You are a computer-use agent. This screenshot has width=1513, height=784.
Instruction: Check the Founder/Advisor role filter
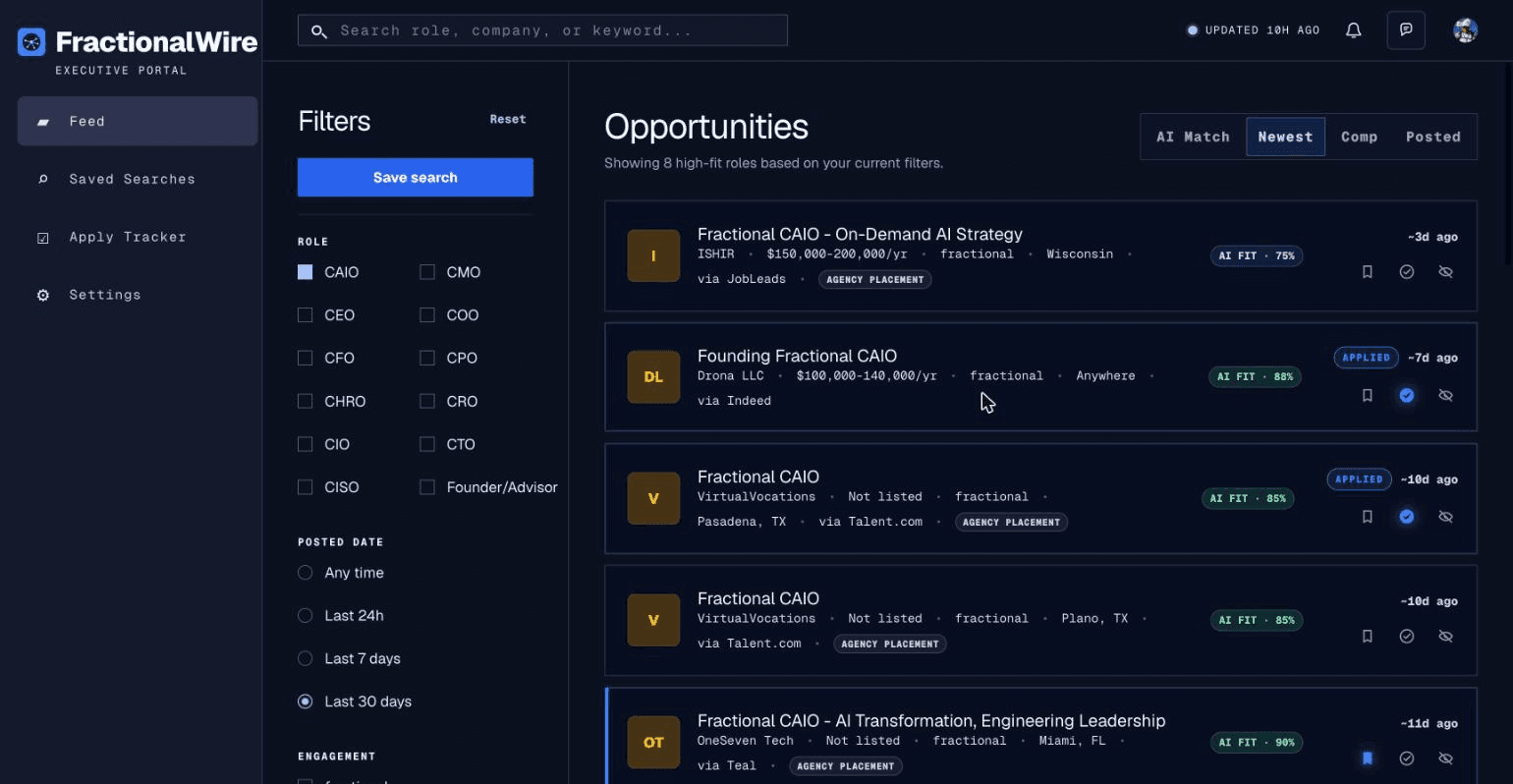click(427, 487)
